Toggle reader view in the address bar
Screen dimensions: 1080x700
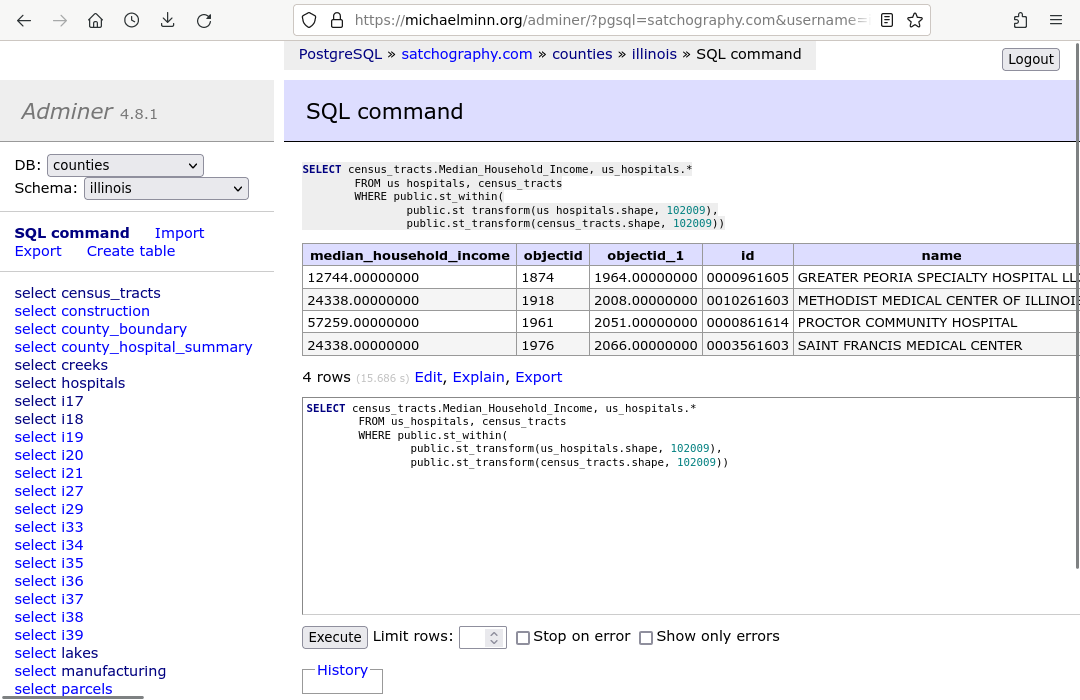(x=886, y=19)
